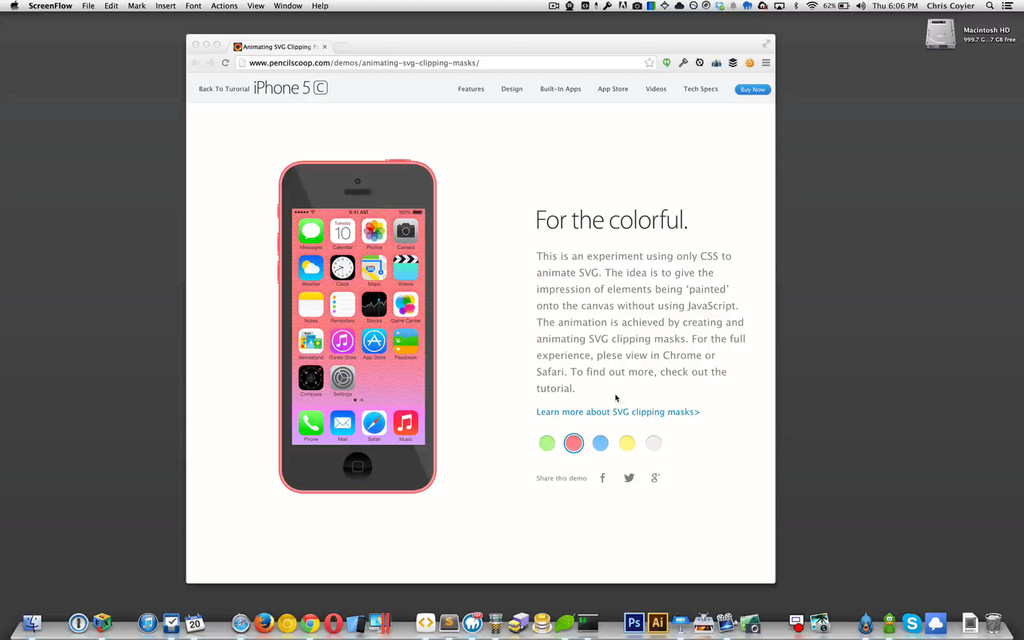The height and width of the screenshot is (640, 1024).
Task: Open Google Chrome in the dock
Action: (x=310, y=623)
